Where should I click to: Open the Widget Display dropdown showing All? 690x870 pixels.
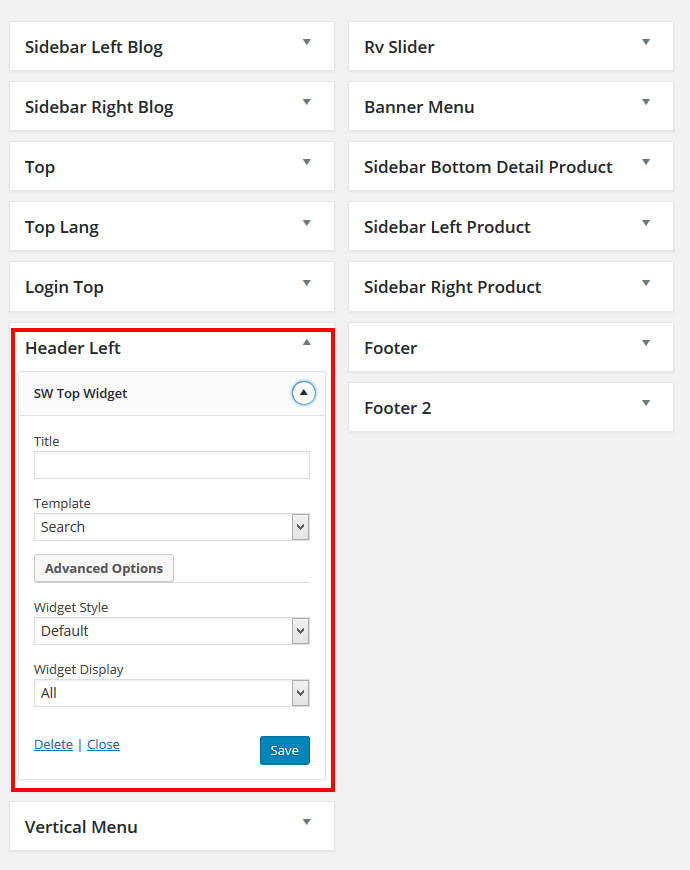click(x=171, y=693)
